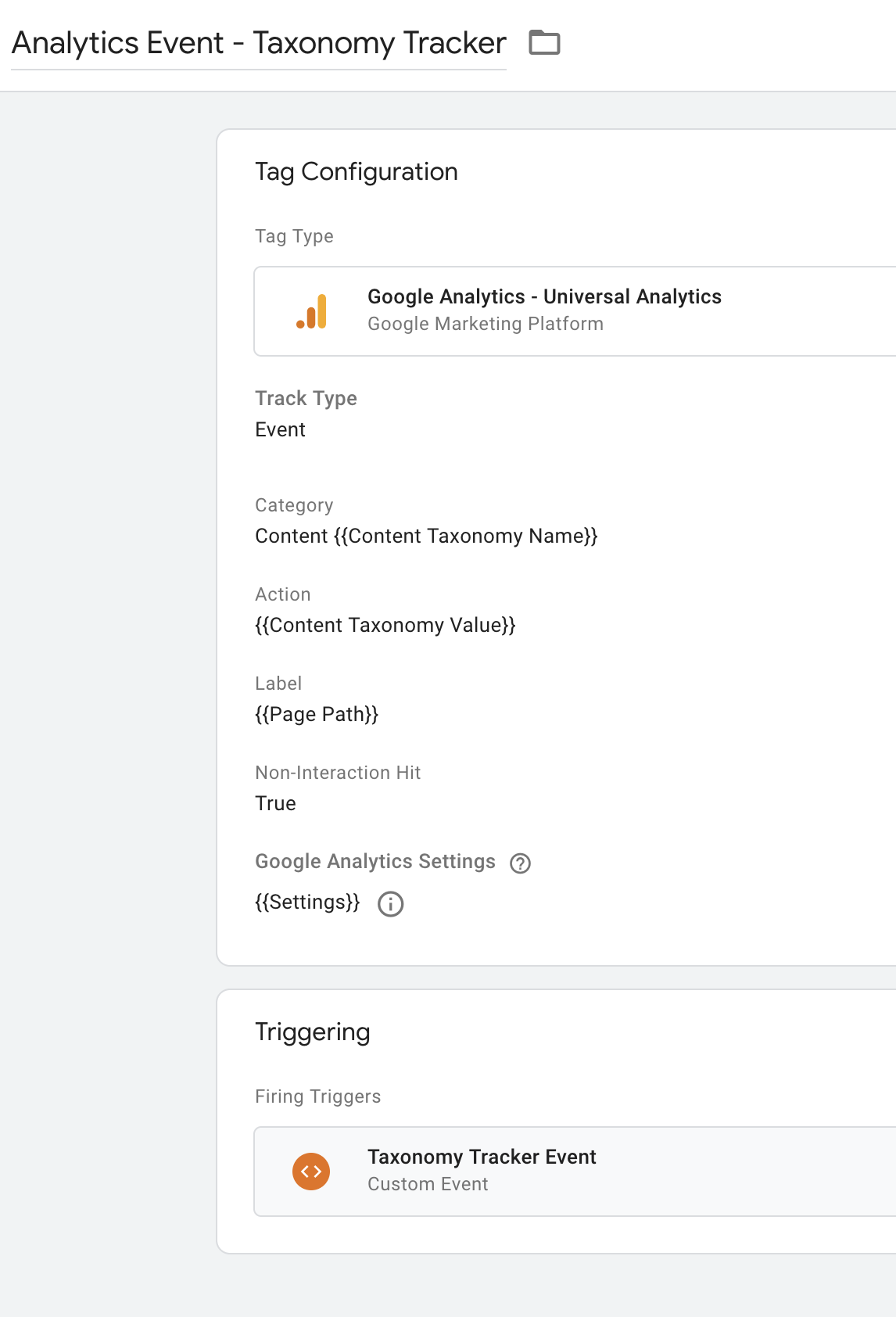This screenshot has height=1317, width=896.
Task: Click the Google Analytics Settings label
Action: (375, 862)
